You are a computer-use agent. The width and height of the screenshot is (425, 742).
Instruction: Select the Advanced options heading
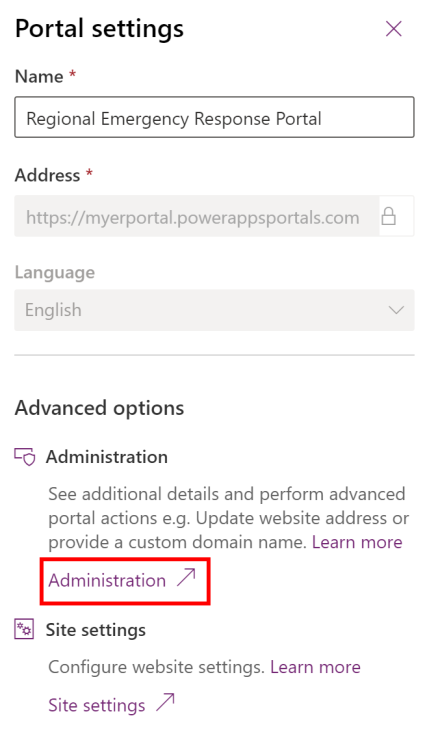coord(99,408)
